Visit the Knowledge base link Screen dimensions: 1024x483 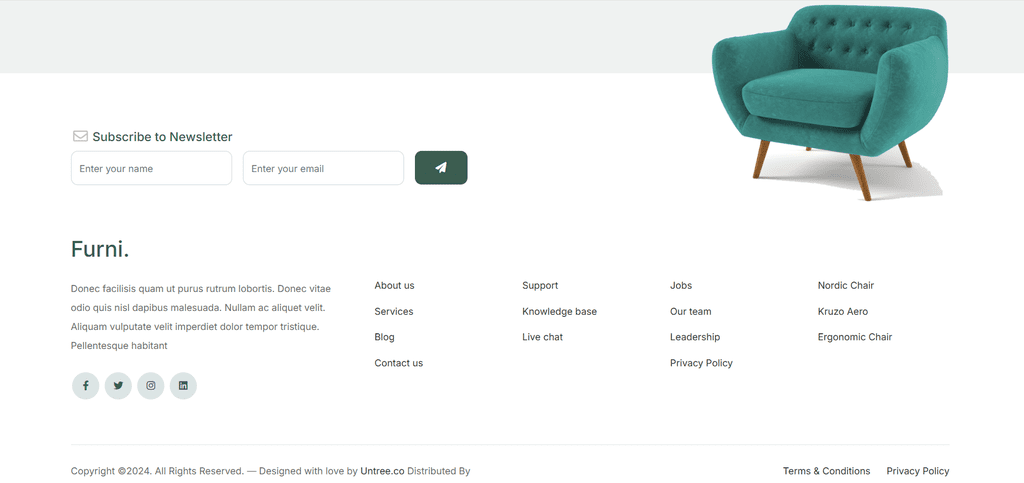pyautogui.click(x=560, y=312)
